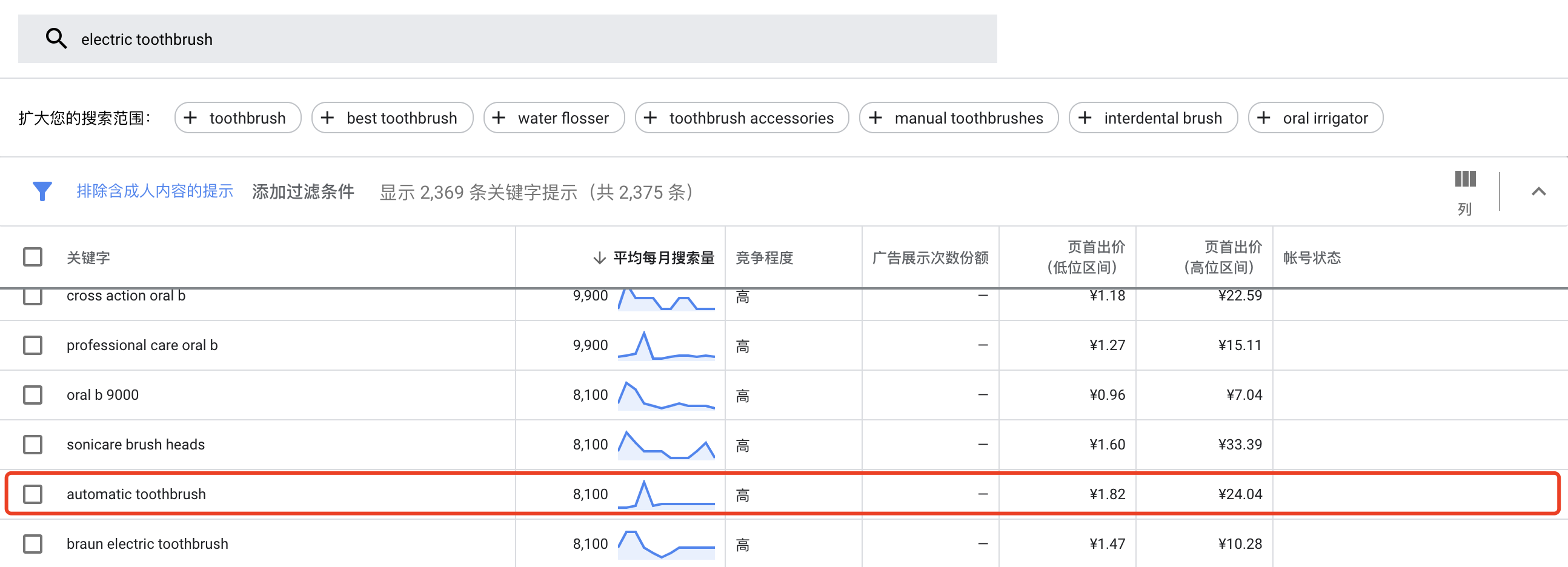Click plus icon on manual toothbrushes chip

(875, 118)
